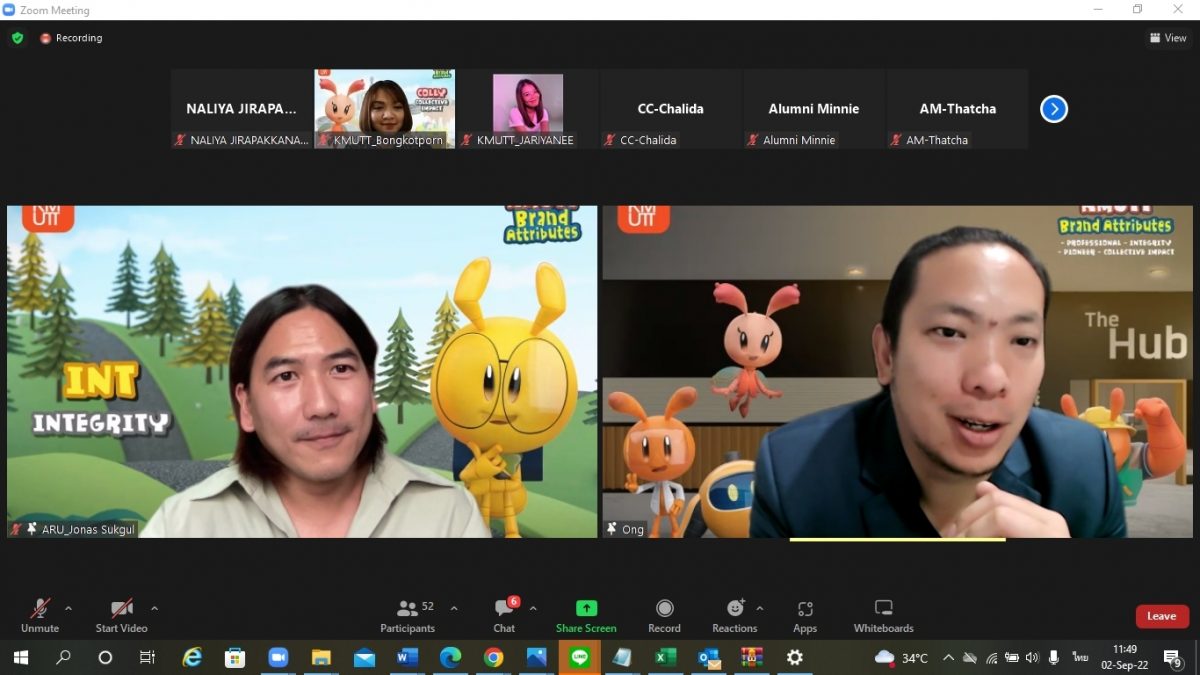Open Microsoft Word from the taskbar
1200x675 pixels.
tap(407, 657)
